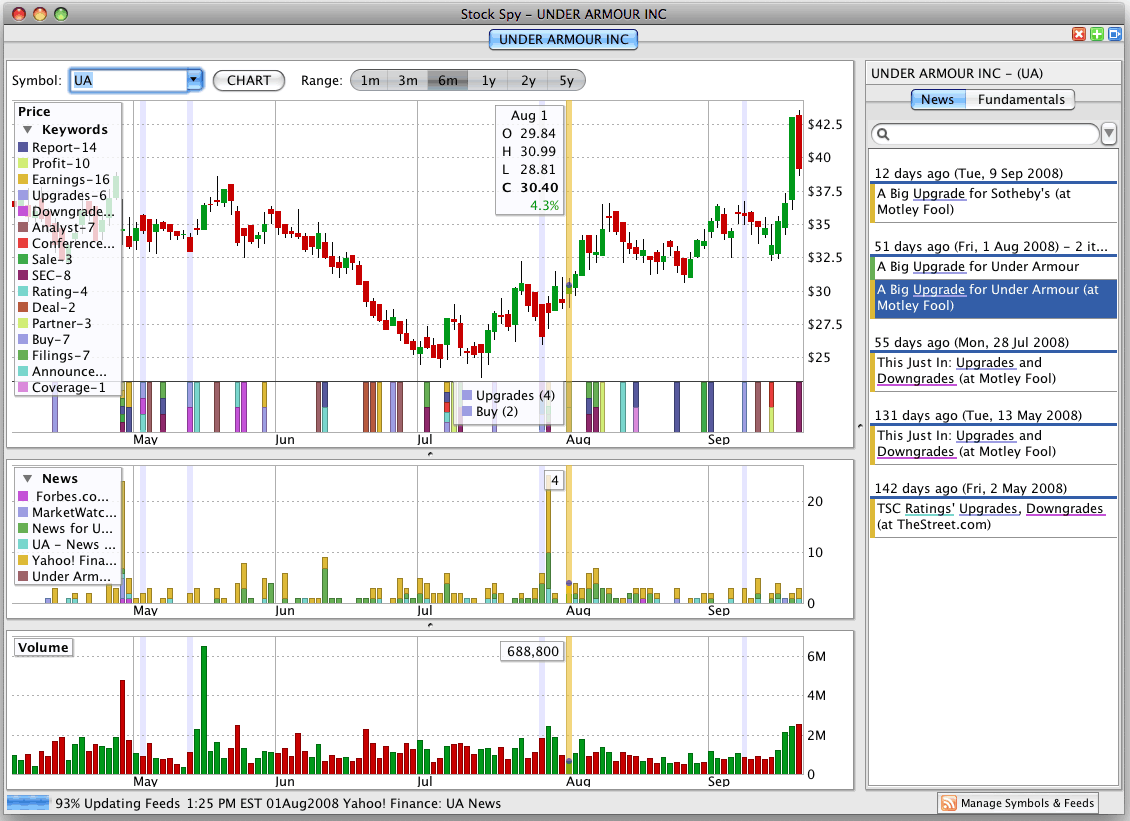This screenshot has height=821, width=1130.
Task: Close the UNDER ARMOUR INC tab with red X
Action: (x=1079, y=34)
